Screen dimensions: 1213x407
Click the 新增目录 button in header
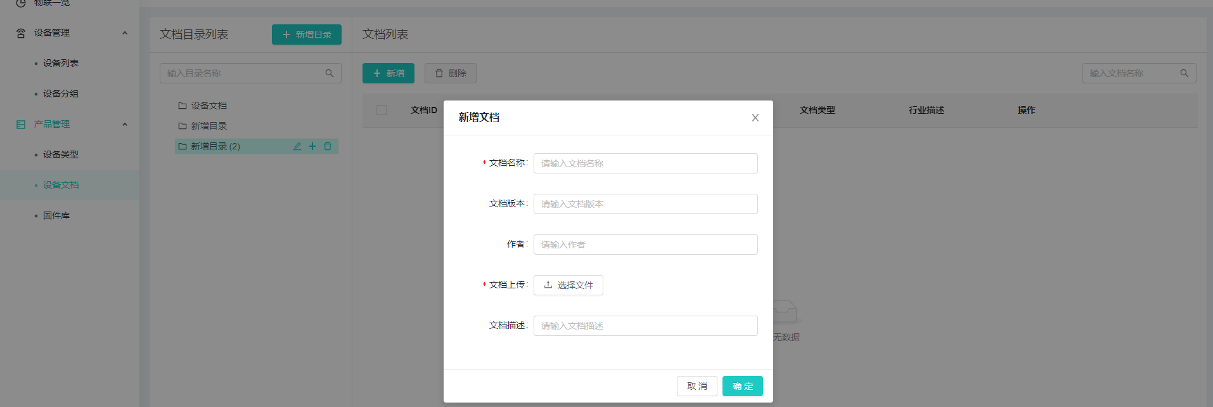tap(307, 35)
